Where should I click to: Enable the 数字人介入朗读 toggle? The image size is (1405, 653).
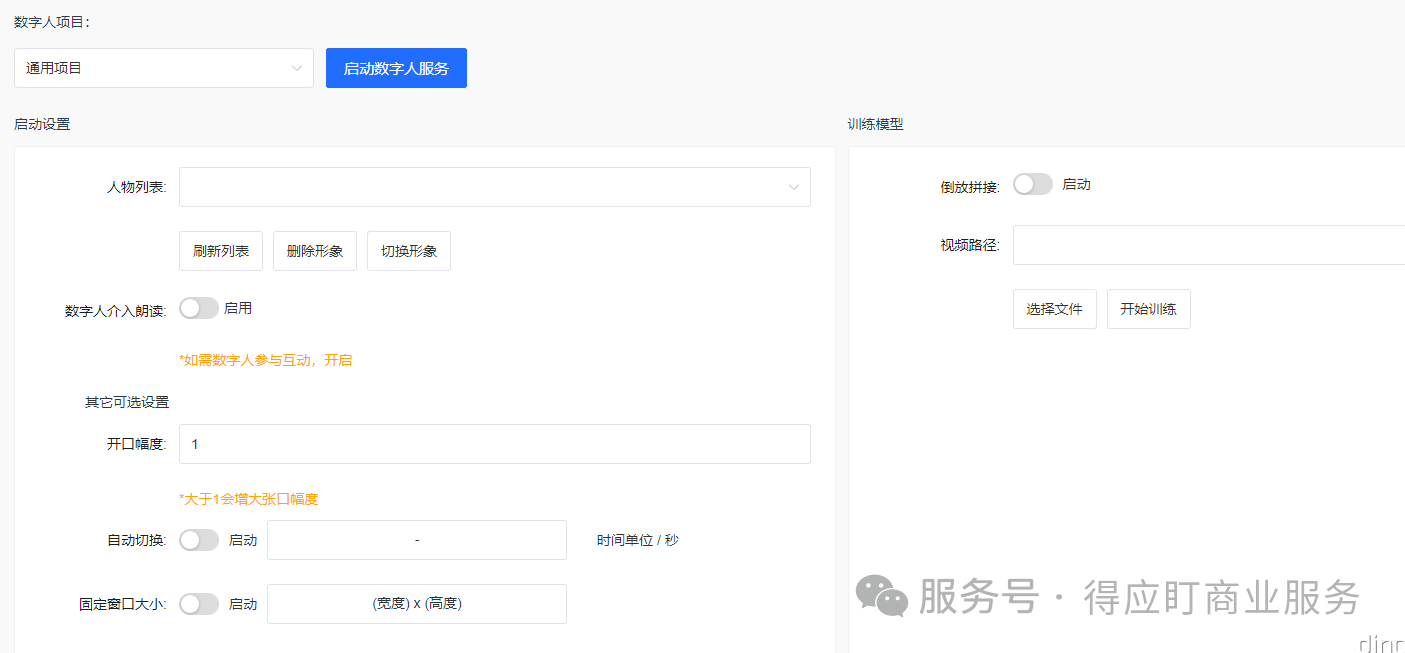click(198, 307)
